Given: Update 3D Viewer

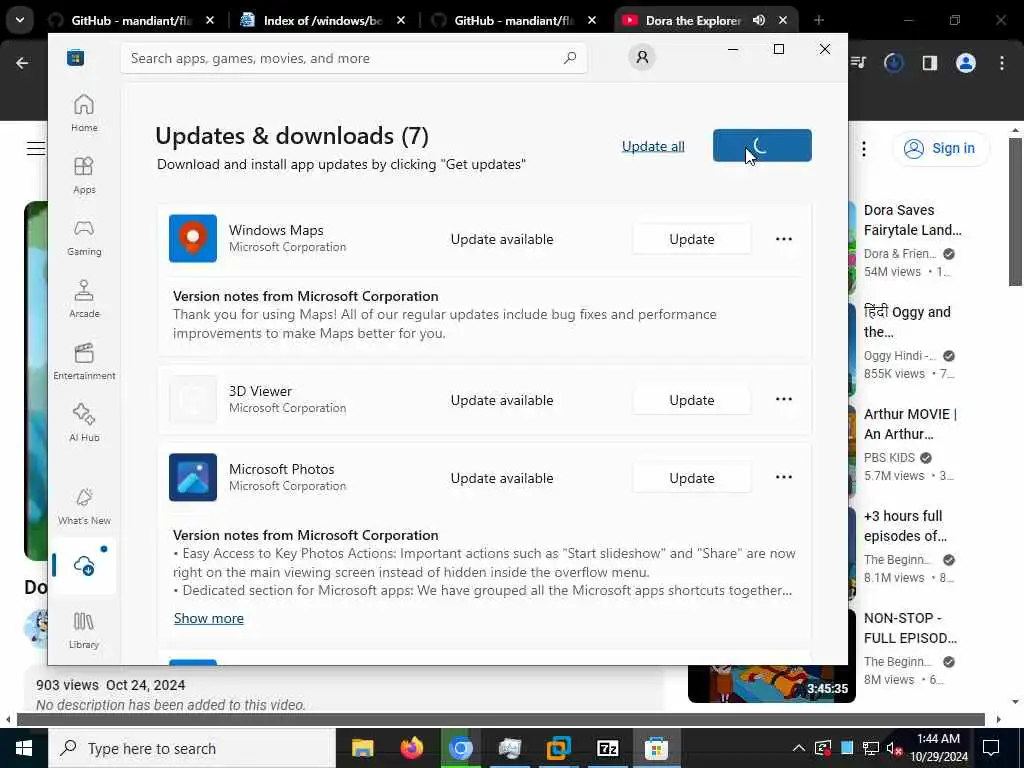Looking at the screenshot, I should [692, 400].
